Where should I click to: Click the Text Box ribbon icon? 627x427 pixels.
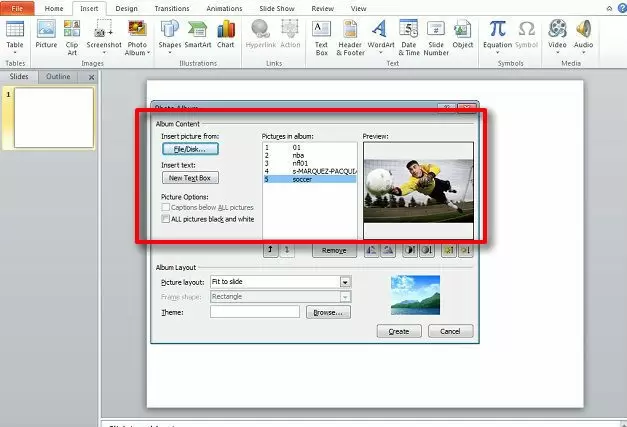pos(321,35)
